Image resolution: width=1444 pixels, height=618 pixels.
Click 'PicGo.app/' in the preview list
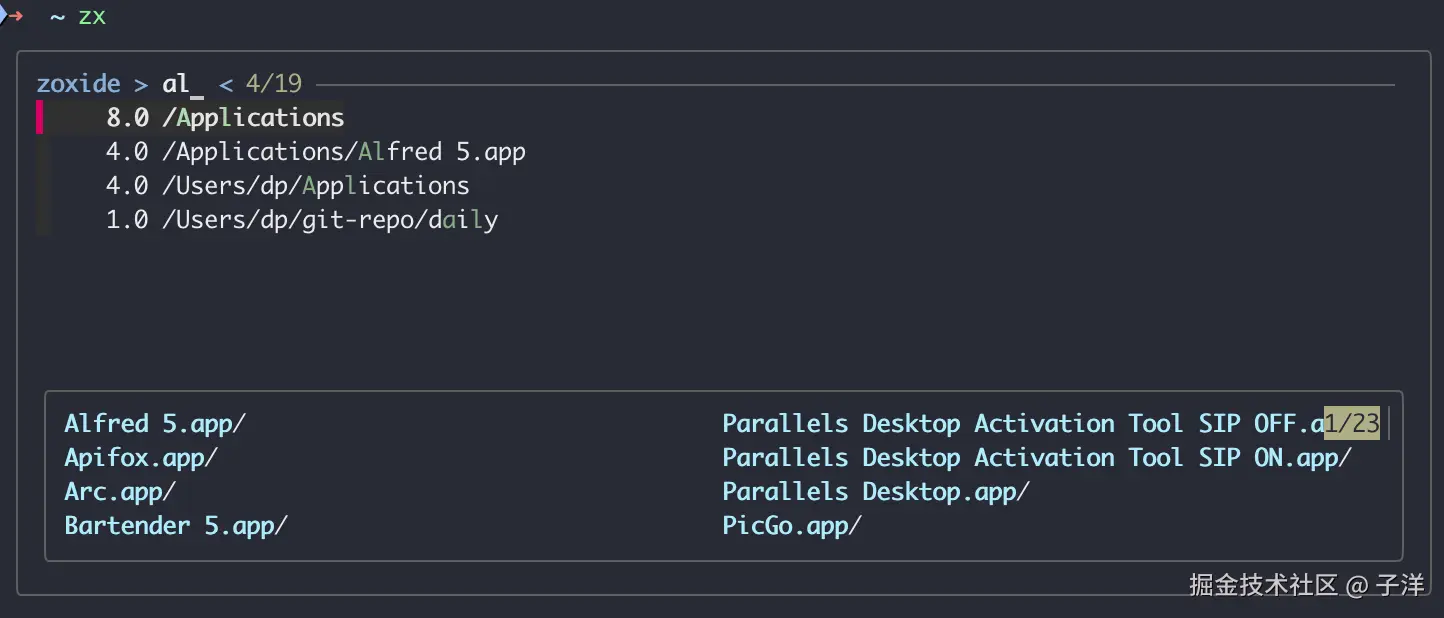tap(792, 526)
